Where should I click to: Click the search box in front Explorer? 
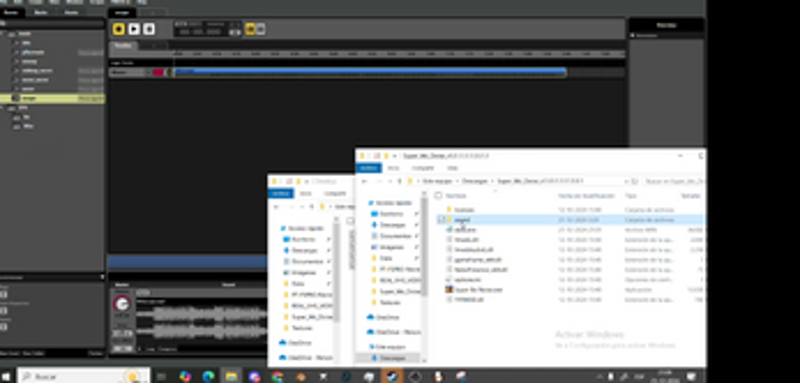(x=673, y=181)
